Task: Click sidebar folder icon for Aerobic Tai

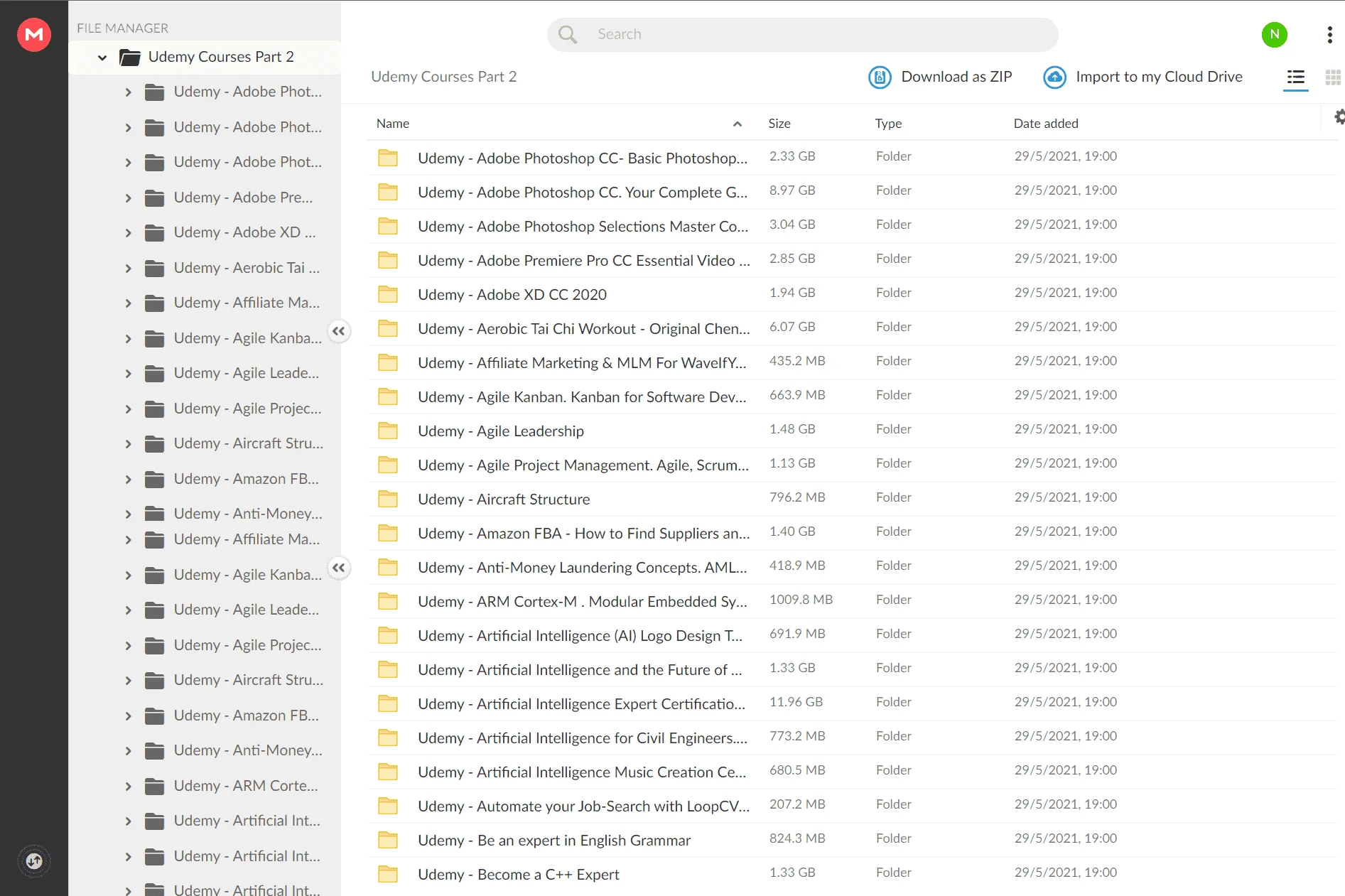Action: click(154, 268)
